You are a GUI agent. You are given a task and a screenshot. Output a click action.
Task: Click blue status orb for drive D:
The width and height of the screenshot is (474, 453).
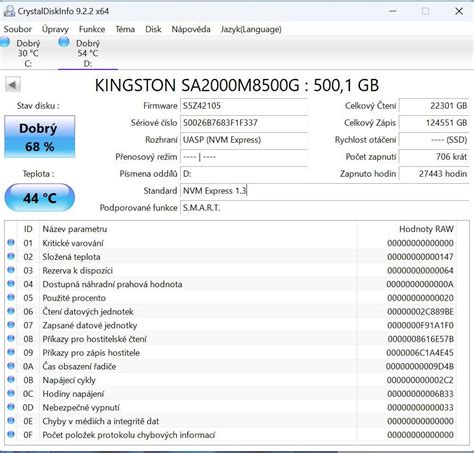click(64, 42)
